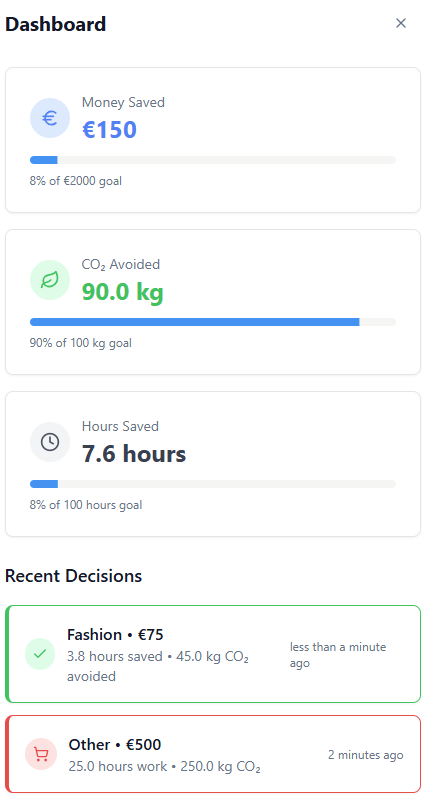
Task: Click the 7.6 hours value
Action: click(134, 454)
